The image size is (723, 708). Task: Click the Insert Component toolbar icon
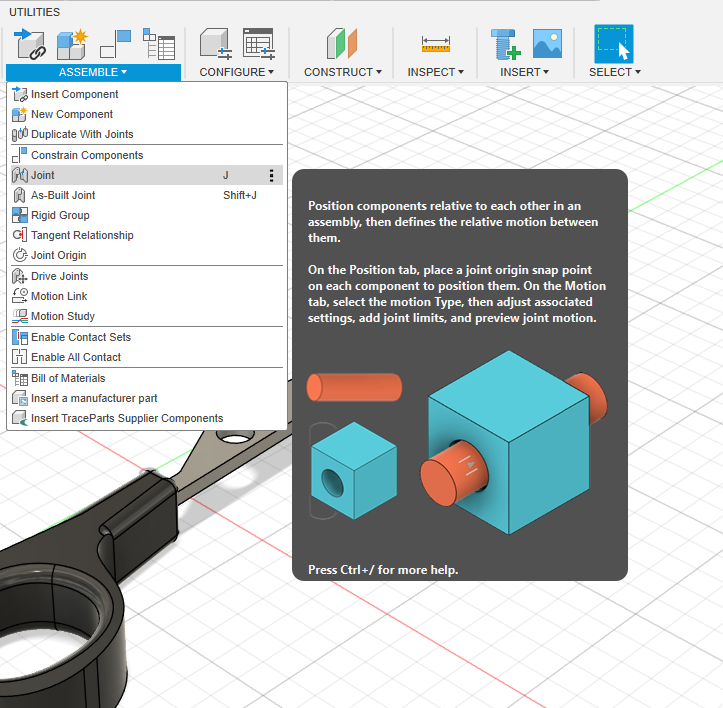(x=30, y=43)
